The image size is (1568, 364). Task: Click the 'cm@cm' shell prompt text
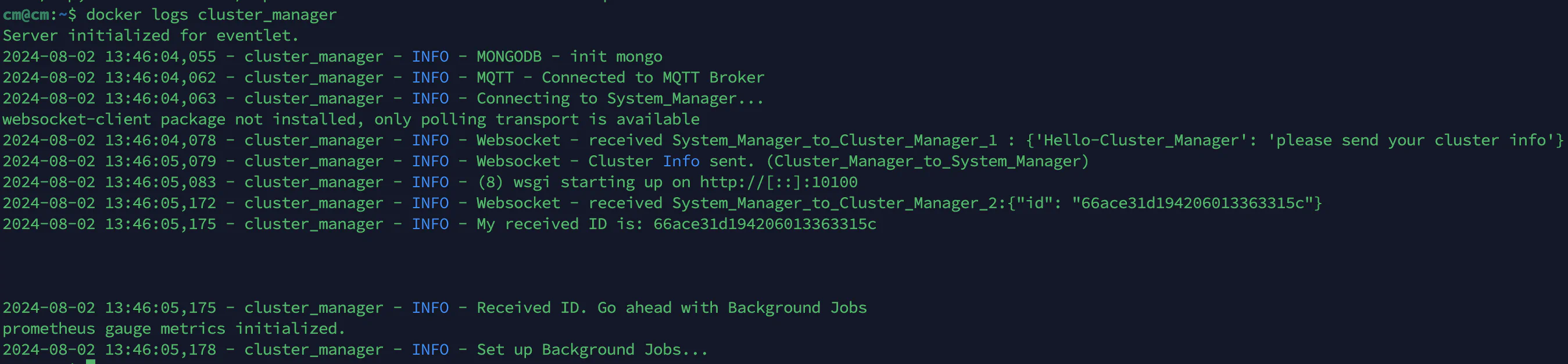click(26, 15)
